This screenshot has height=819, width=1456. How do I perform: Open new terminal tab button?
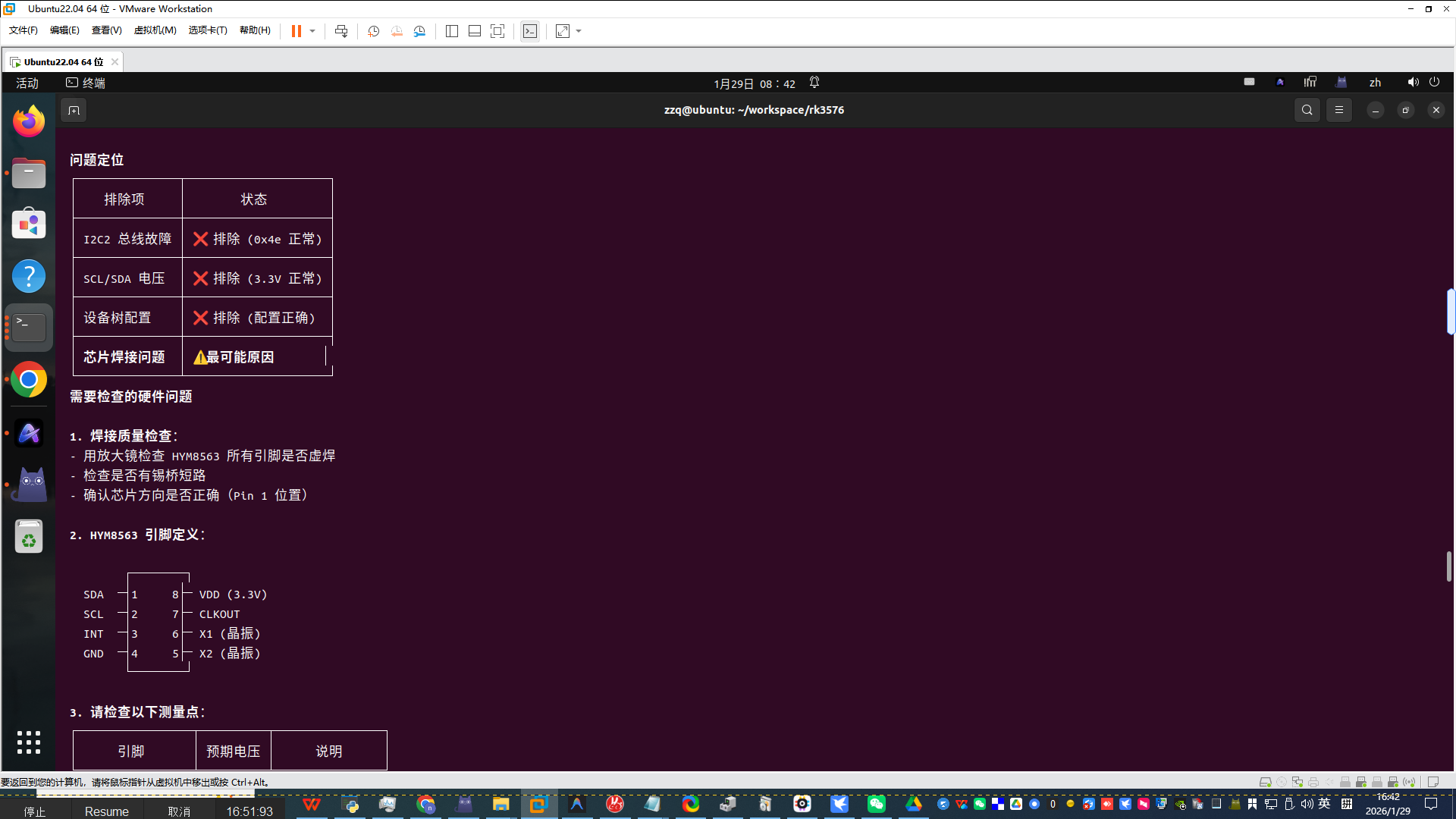[74, 110]
